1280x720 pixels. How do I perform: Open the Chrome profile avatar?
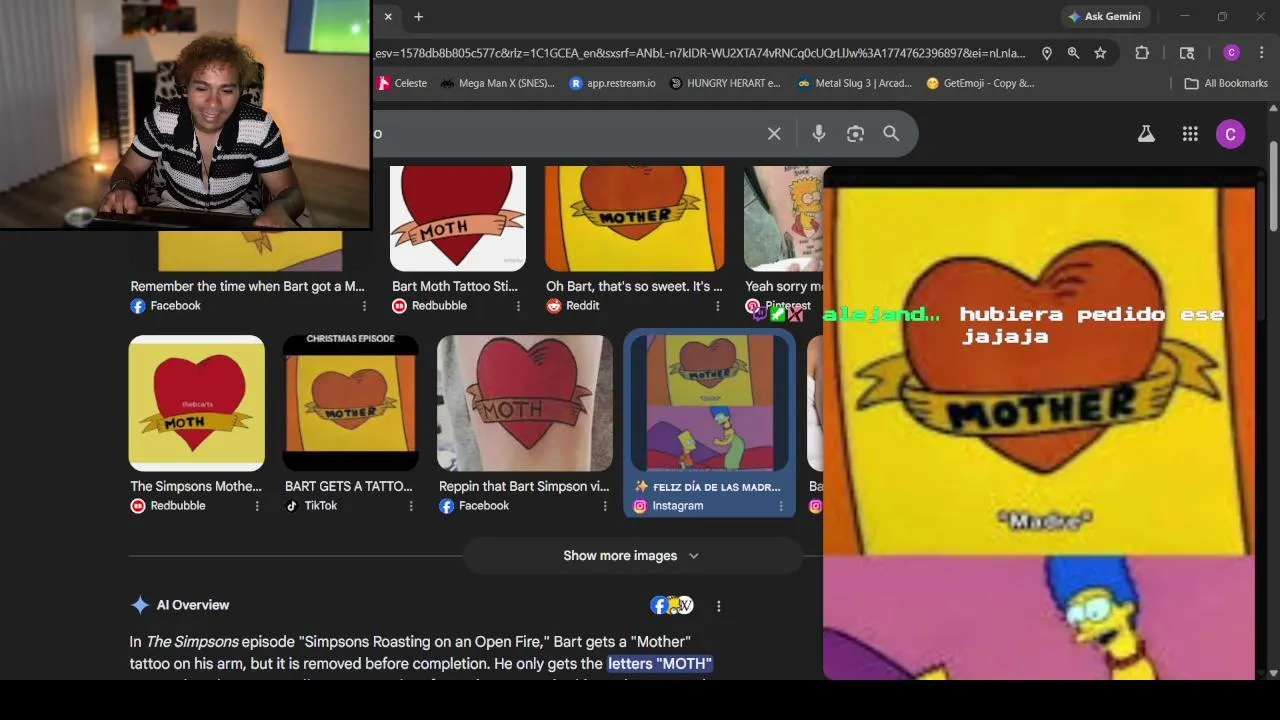(1231, 53)
